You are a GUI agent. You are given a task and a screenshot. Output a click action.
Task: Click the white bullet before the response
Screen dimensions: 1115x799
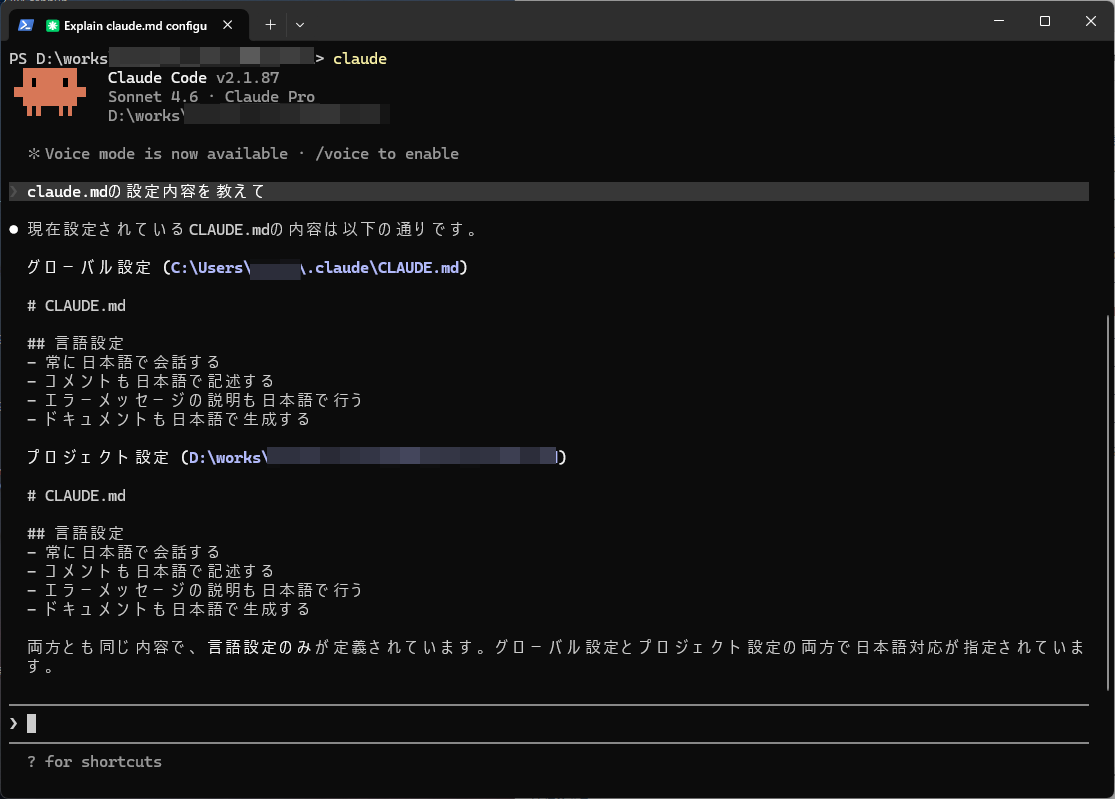(14, 230)
